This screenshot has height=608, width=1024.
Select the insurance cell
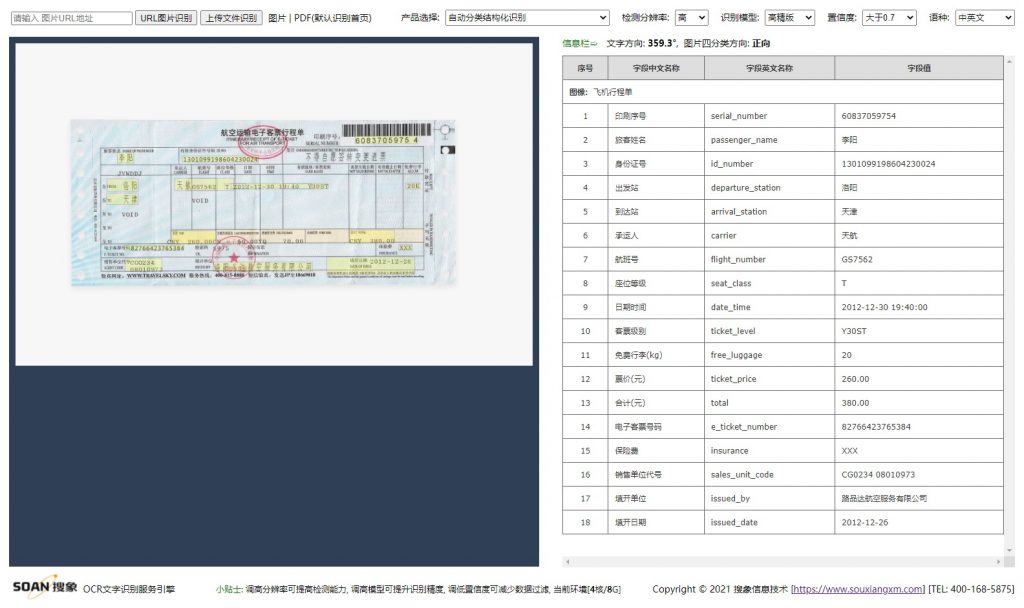coord(769,451)
